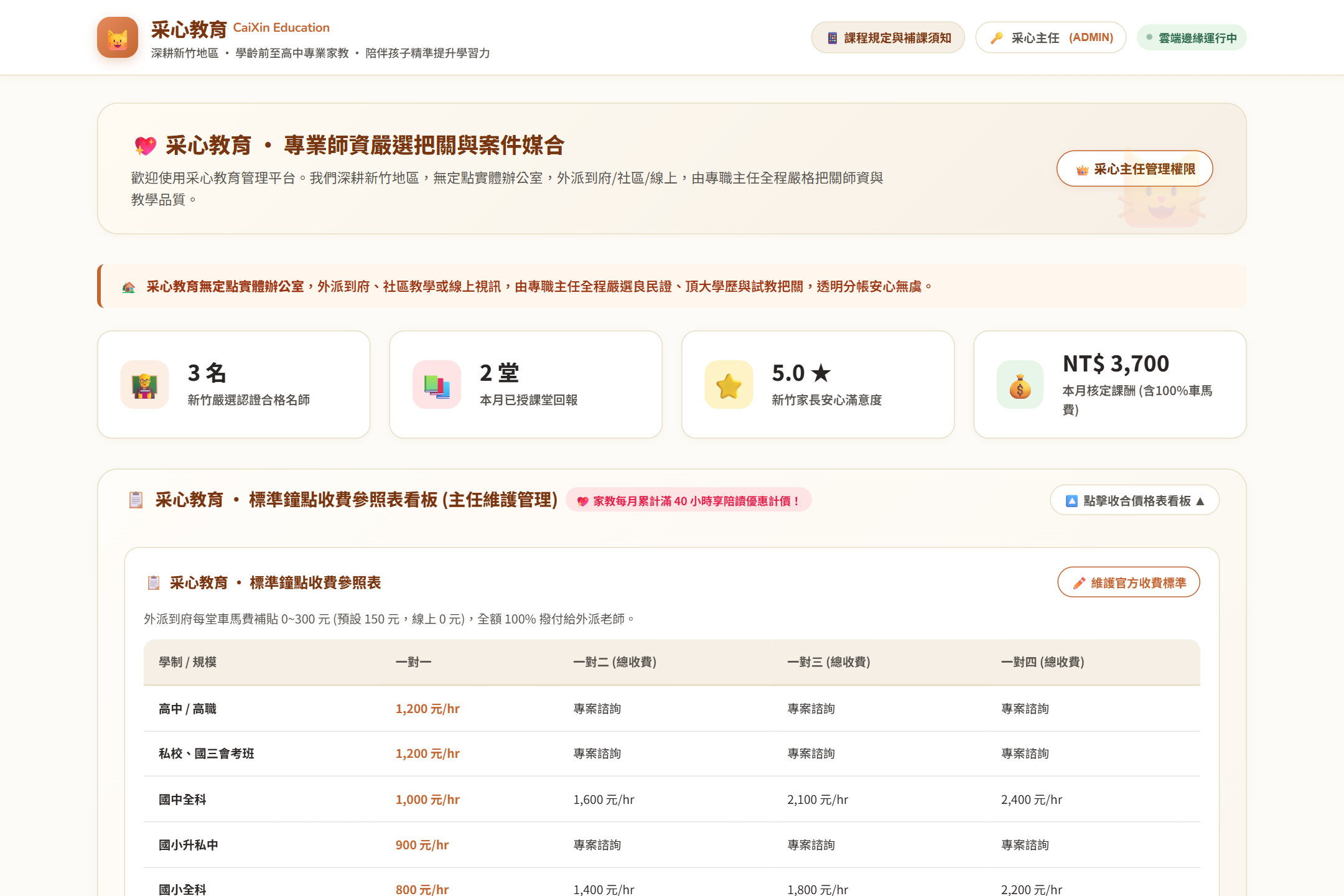
Task: Click the clipboard icon beside 標準鐘點收費參照表看板
Action: pos(136,500)
